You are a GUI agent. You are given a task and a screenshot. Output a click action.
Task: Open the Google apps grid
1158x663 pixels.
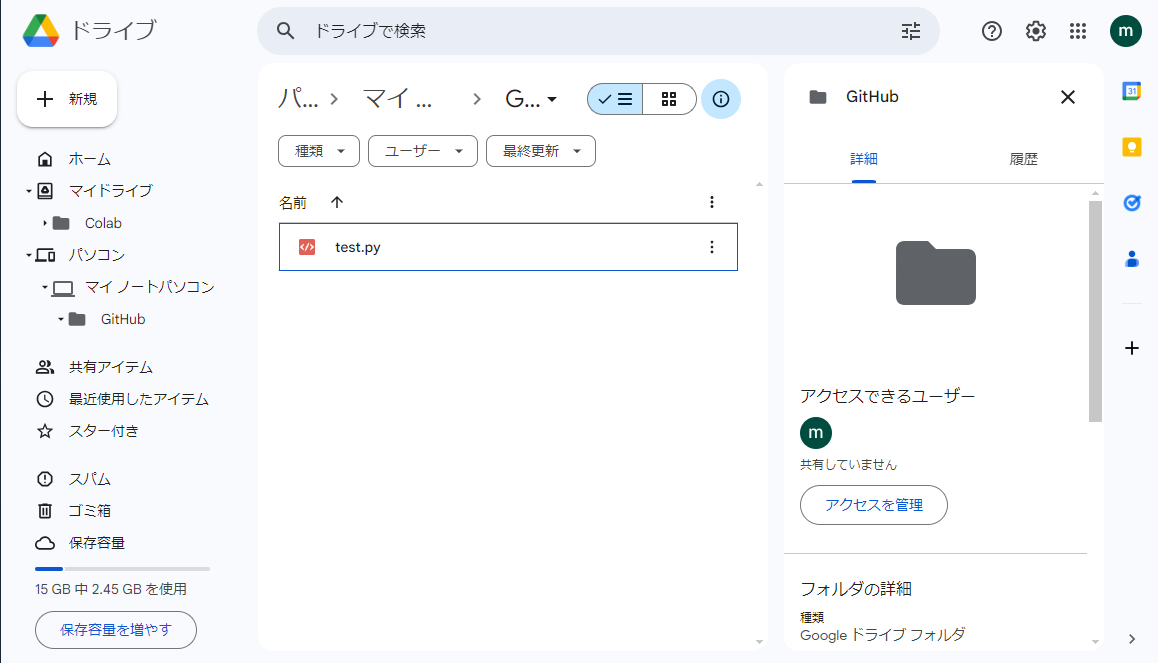(x=1078, y=31)
